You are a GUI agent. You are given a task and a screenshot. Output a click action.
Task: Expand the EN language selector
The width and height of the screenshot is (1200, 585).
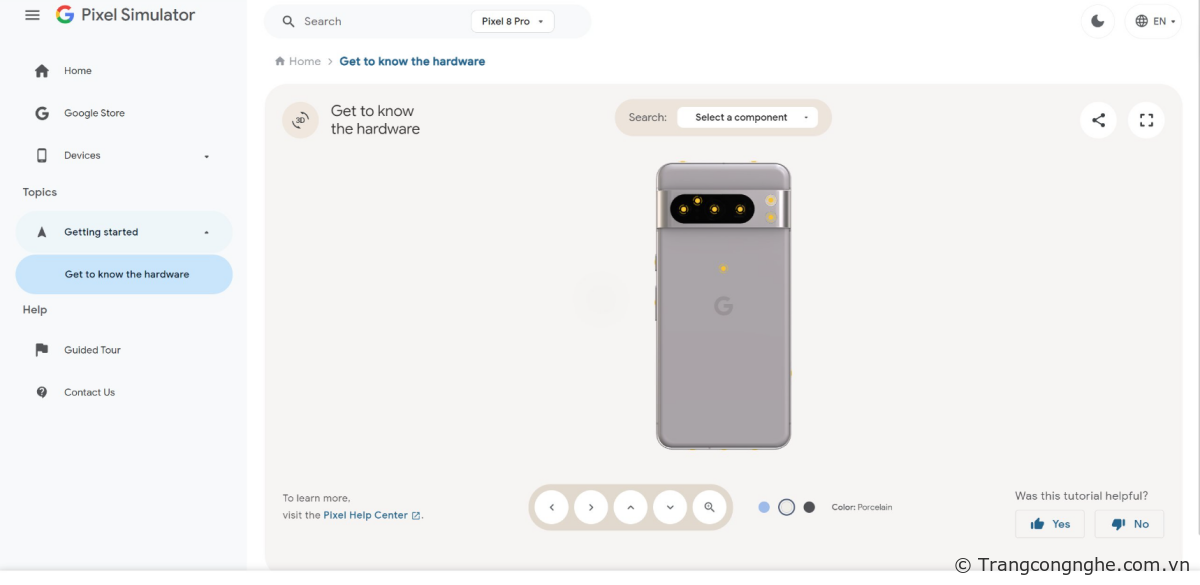(x=1156, y=21)
